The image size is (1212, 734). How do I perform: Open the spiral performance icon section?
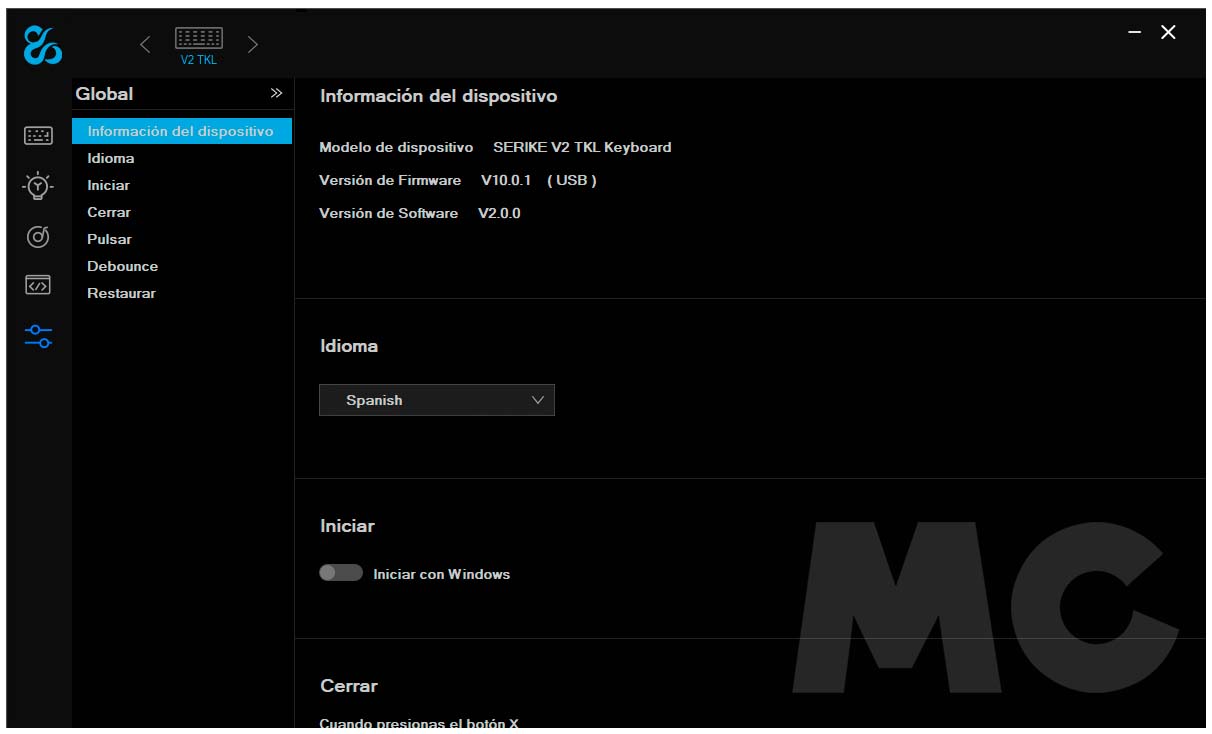click(x=38, y=237)
